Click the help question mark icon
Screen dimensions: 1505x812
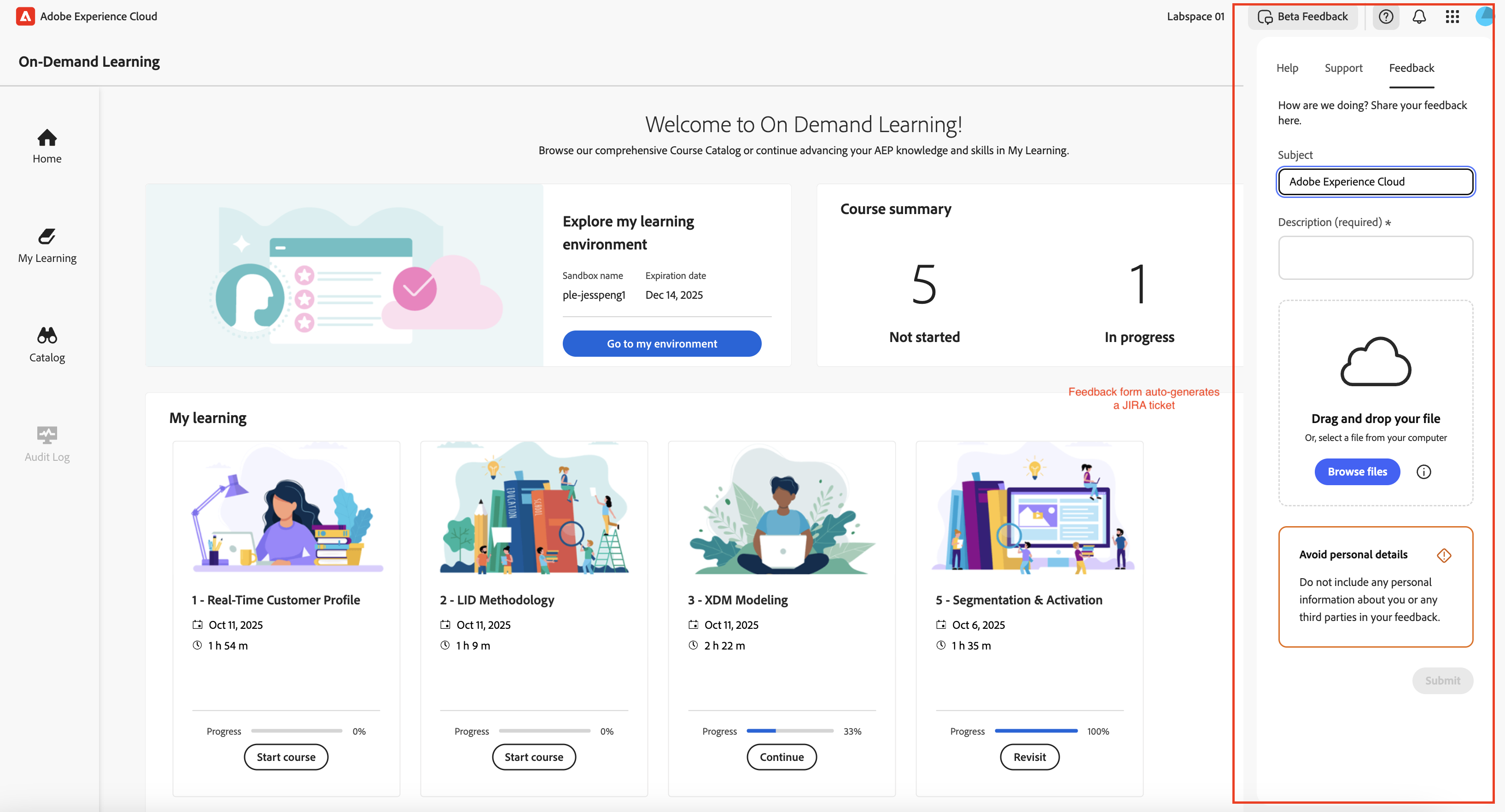pos(1385,17)
